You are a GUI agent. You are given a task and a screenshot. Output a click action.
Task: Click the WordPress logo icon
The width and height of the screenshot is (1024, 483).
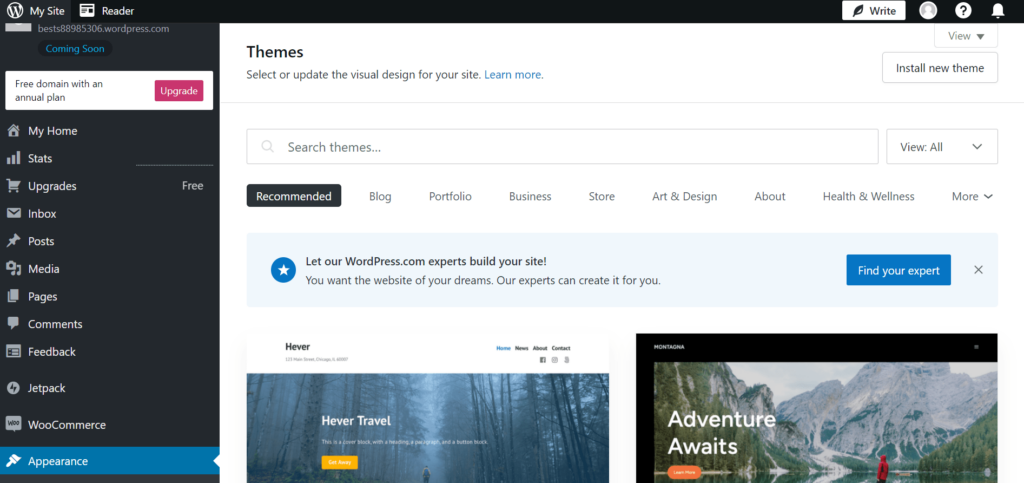tap(15, 10)
